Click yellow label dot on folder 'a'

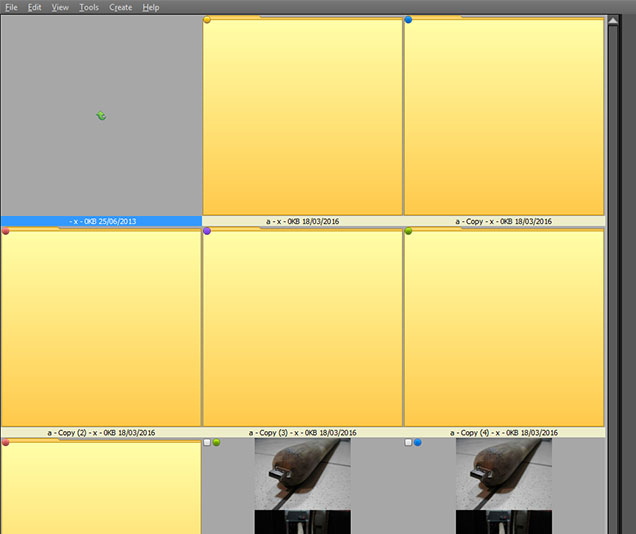(207, 19)
